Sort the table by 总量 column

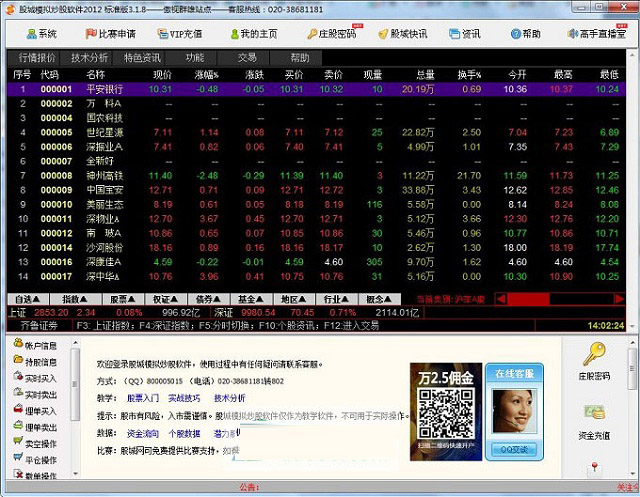425,74
